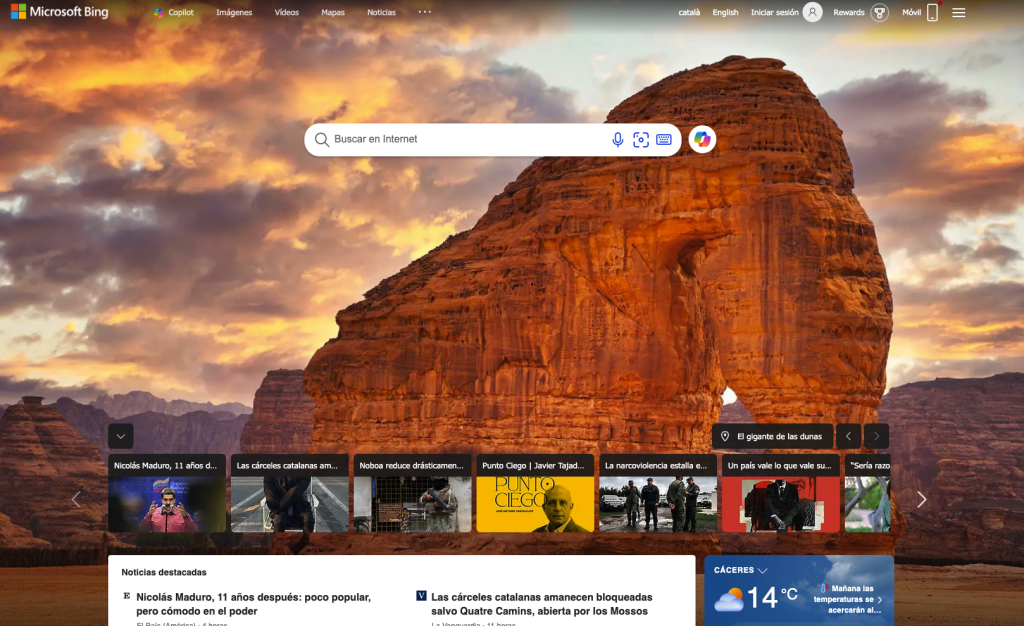
Task: Go to the Mapas section
Action: [333, 13]
